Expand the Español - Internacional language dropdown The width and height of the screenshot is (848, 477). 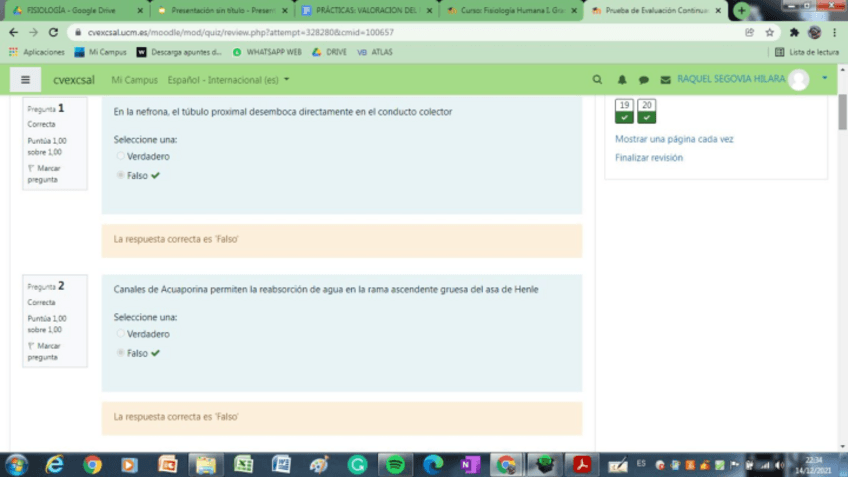click(x=228, y=80)
